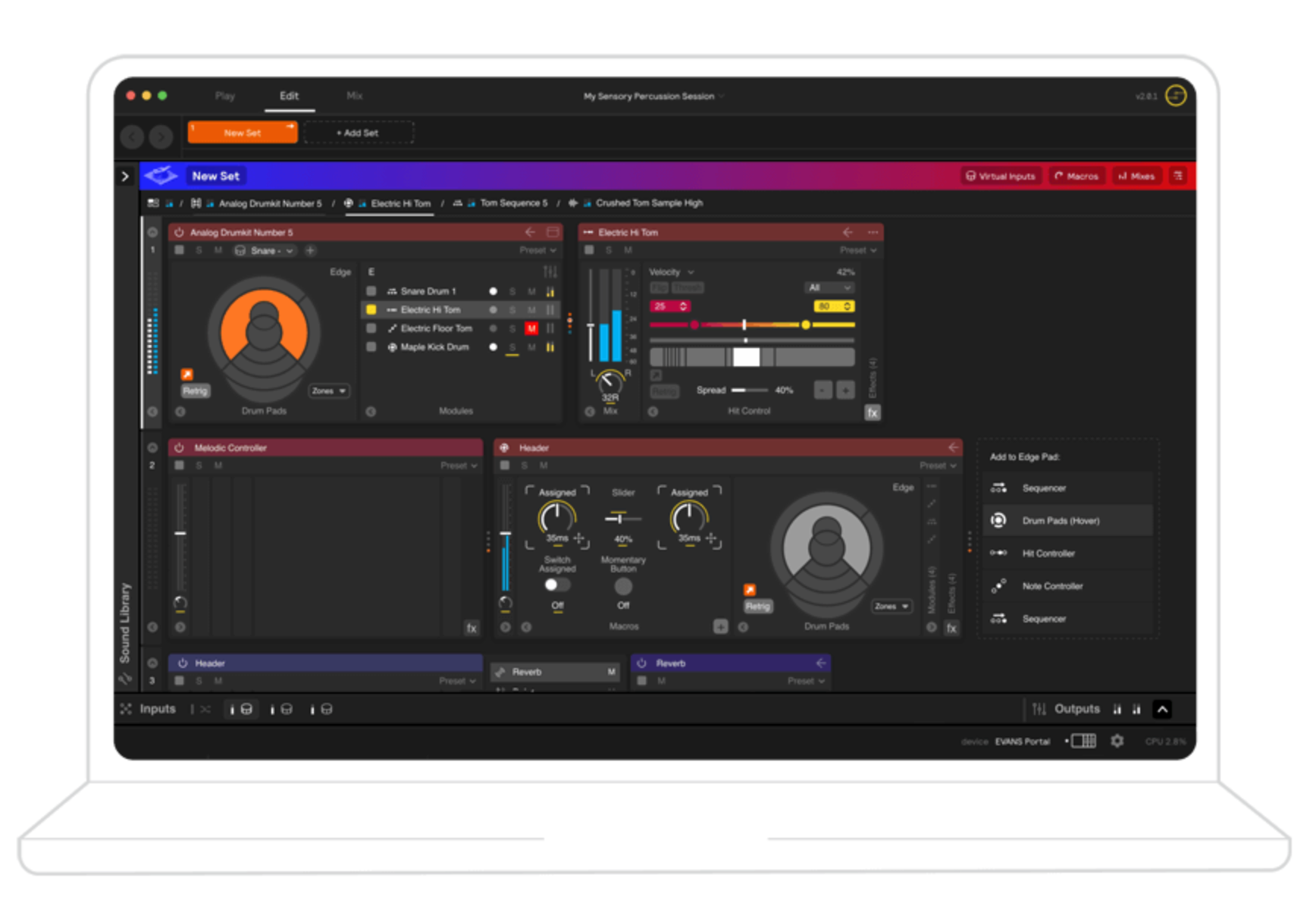
Task: Toggle power on purple Reverb module
Action: coord(642,663)
